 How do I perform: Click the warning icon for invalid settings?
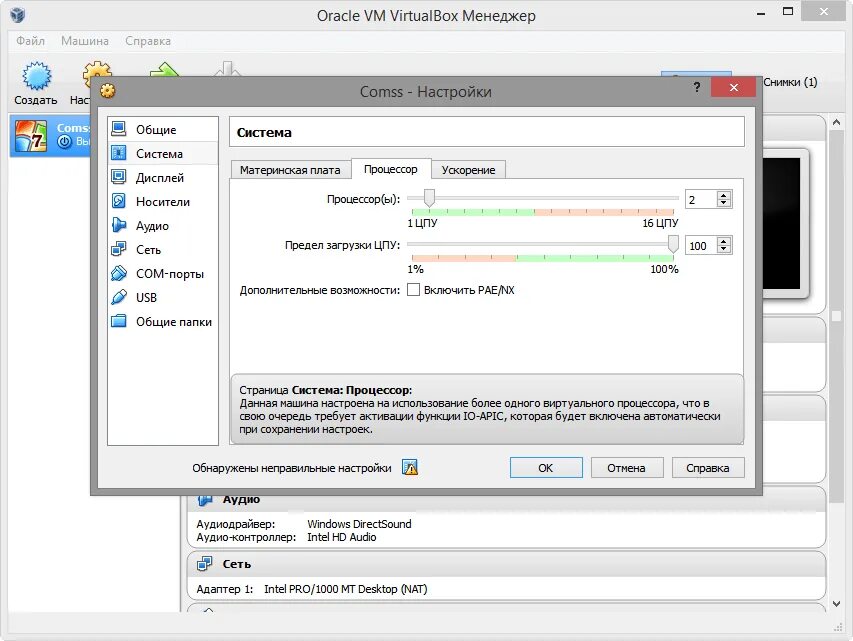[x=410, y=467]
